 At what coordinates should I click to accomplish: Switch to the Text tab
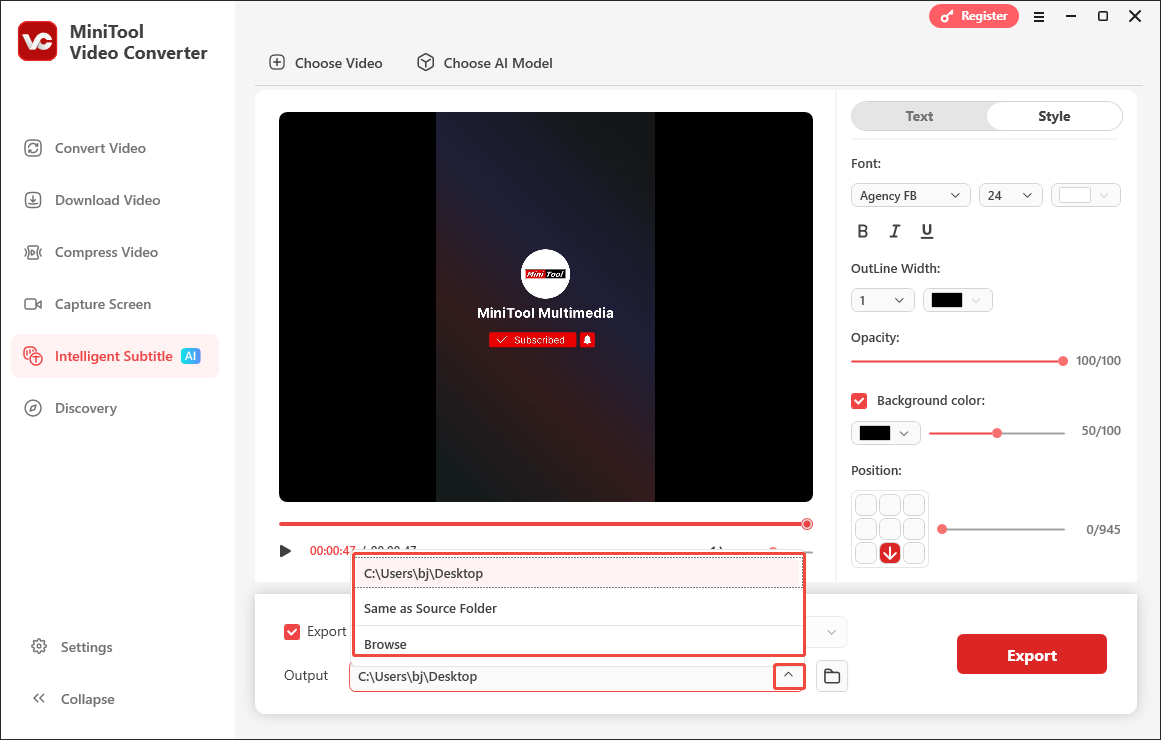[x=919, y=116]
